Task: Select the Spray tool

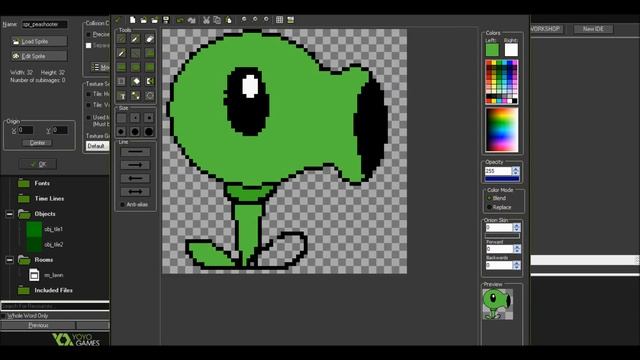Action: pyautogui.click(x=136, y=38)
